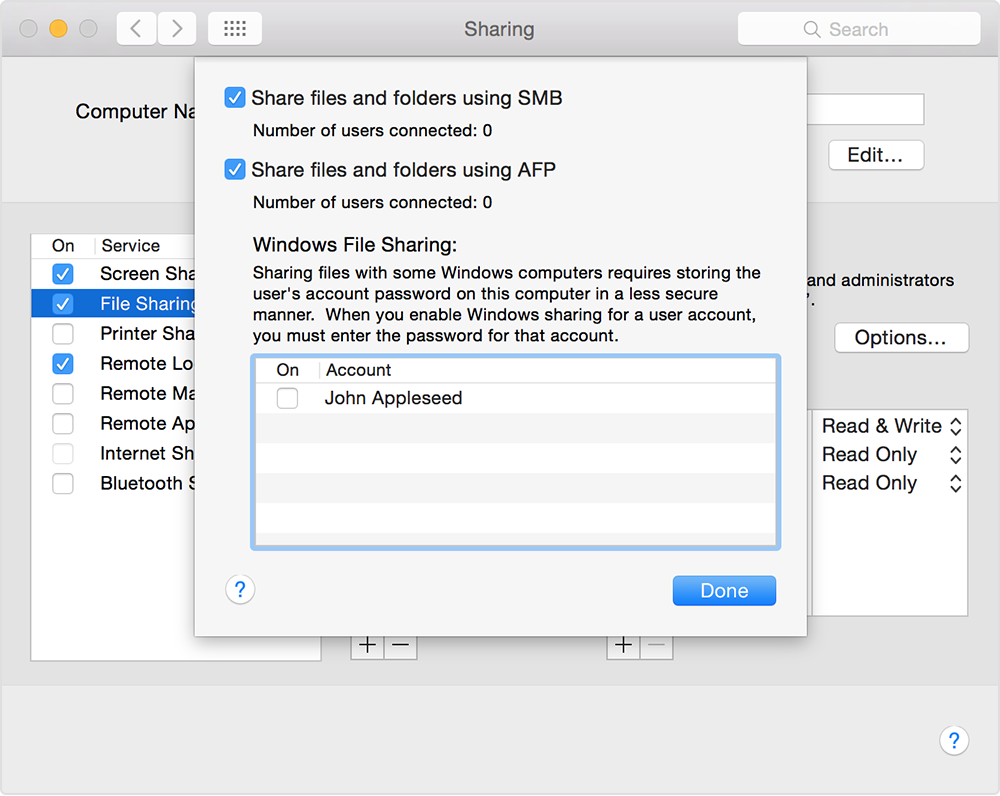Enable Windows sharing for John Appleseed
Image resolution: width=1000 pixels, height=796 pixels.
tap(288, 398)
